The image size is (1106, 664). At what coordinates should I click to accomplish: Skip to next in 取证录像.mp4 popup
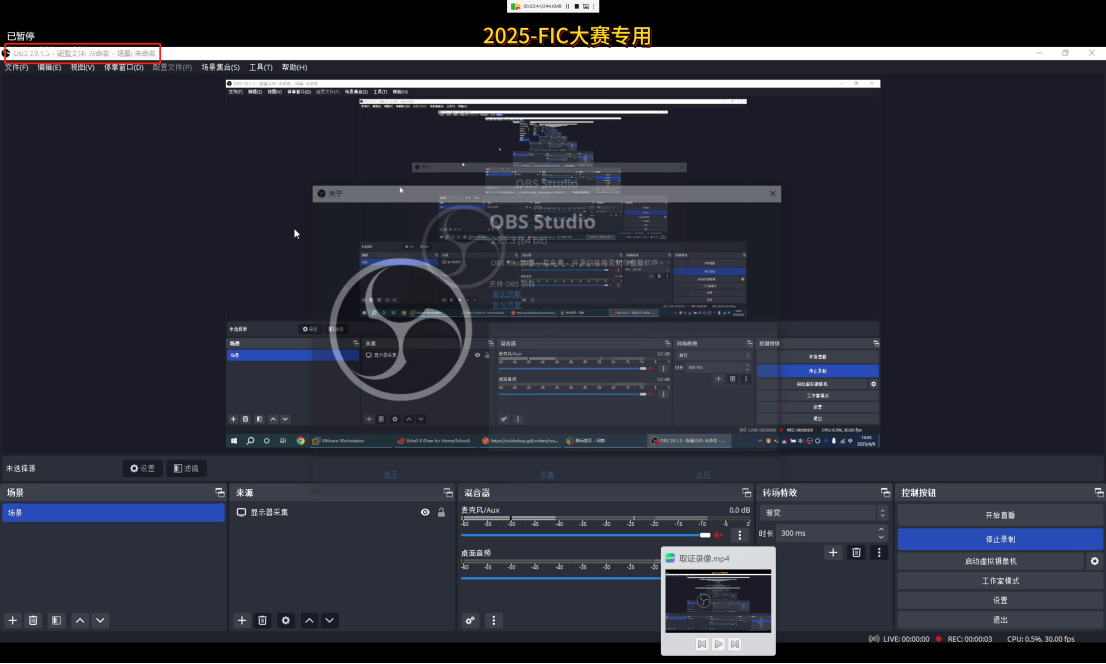pos(734,644)
